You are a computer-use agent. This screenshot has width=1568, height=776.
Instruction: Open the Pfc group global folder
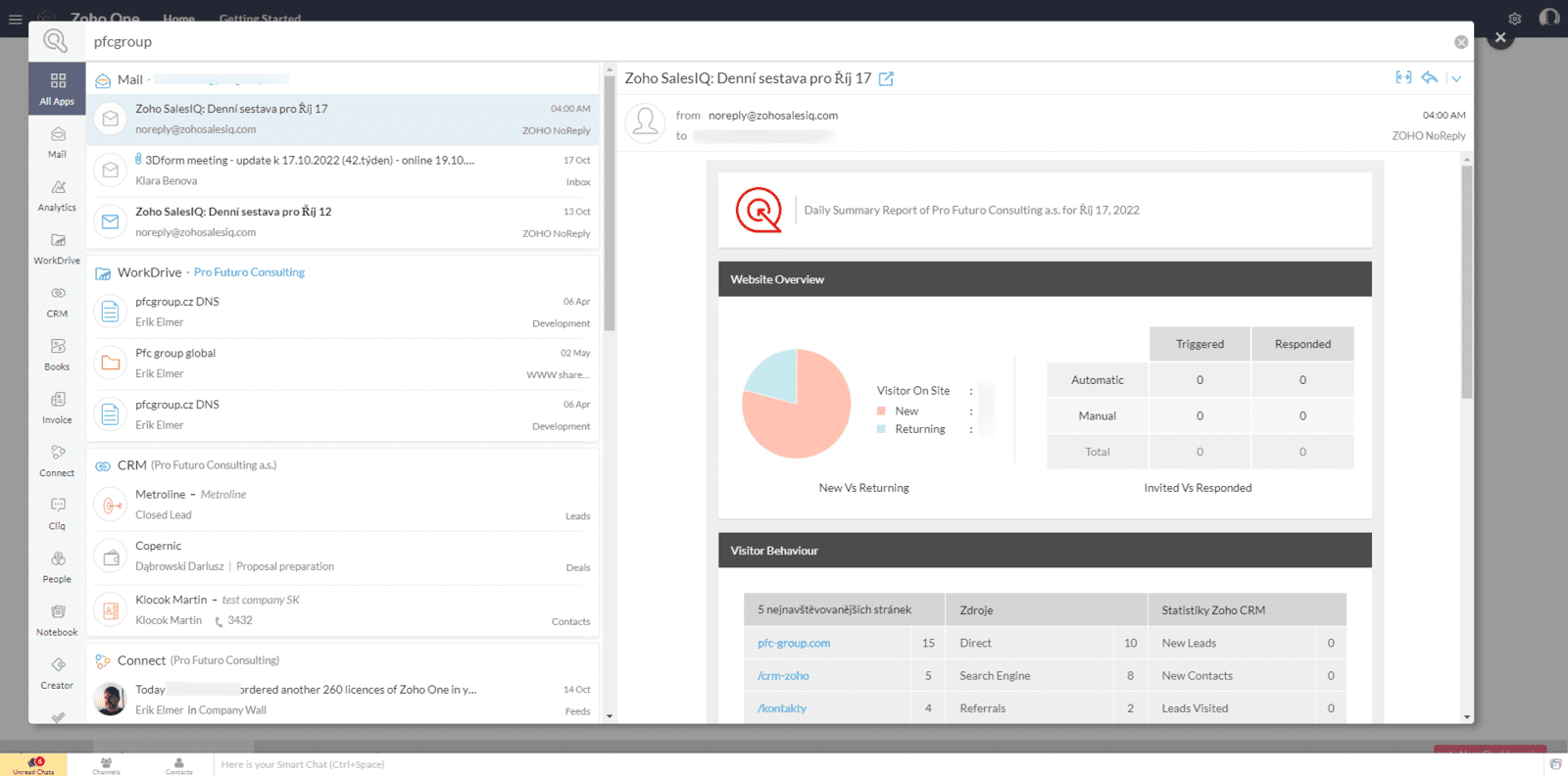343,364
